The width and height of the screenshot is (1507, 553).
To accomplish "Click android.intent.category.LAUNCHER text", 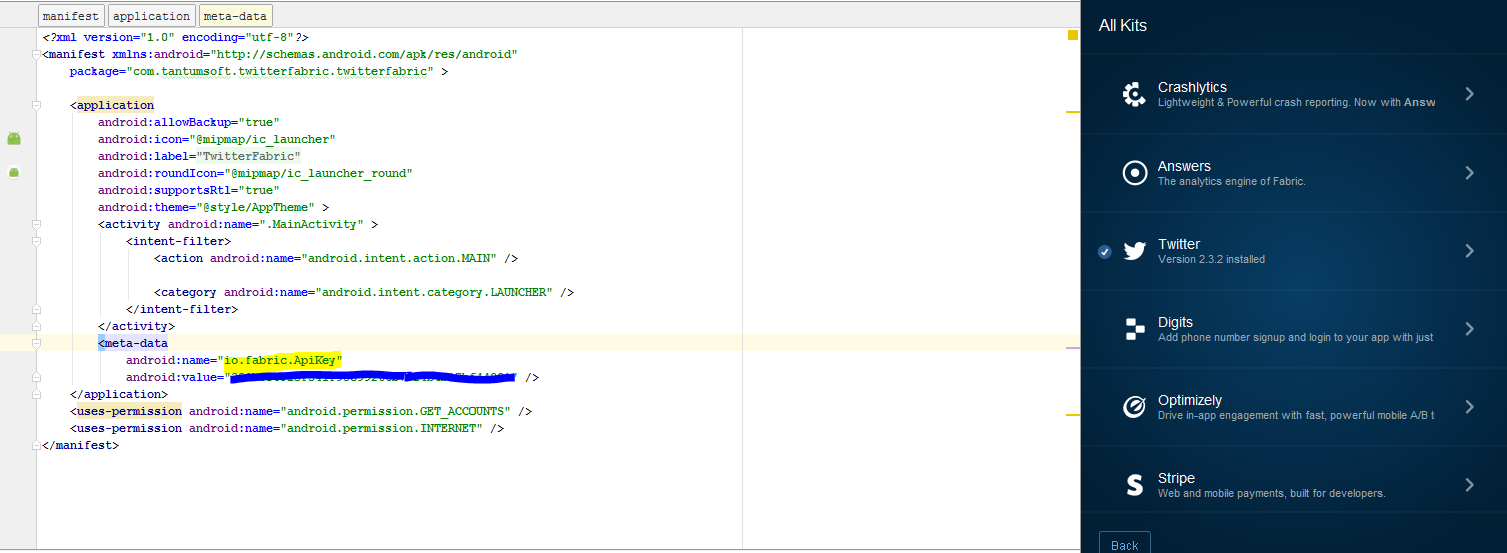I will (x=434, y=292).
